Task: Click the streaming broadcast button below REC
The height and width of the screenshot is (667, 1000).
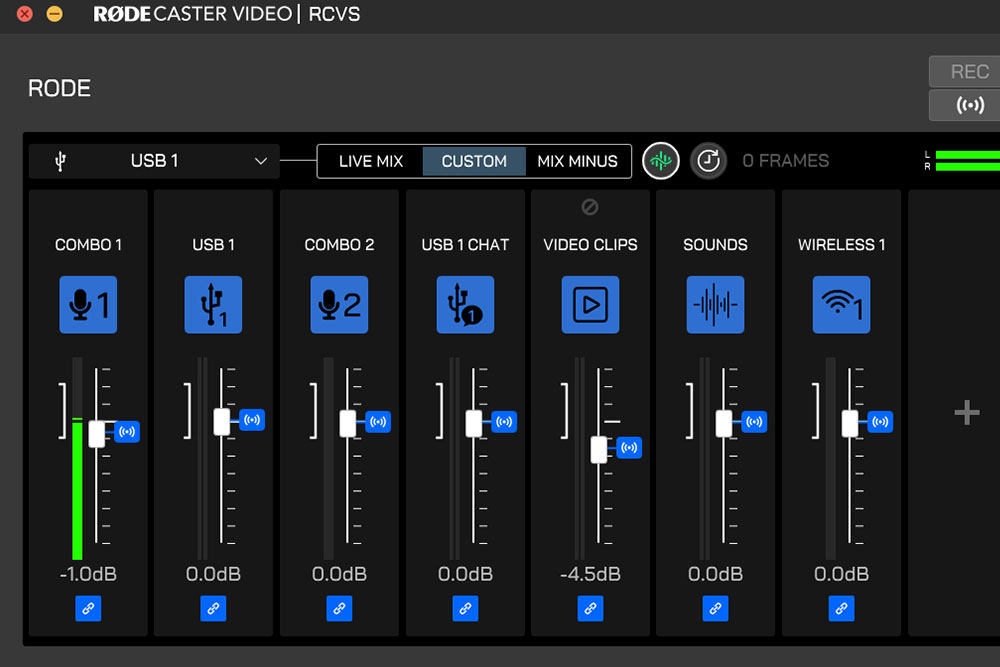Action: pyautogui.click(x=969, y=105)
